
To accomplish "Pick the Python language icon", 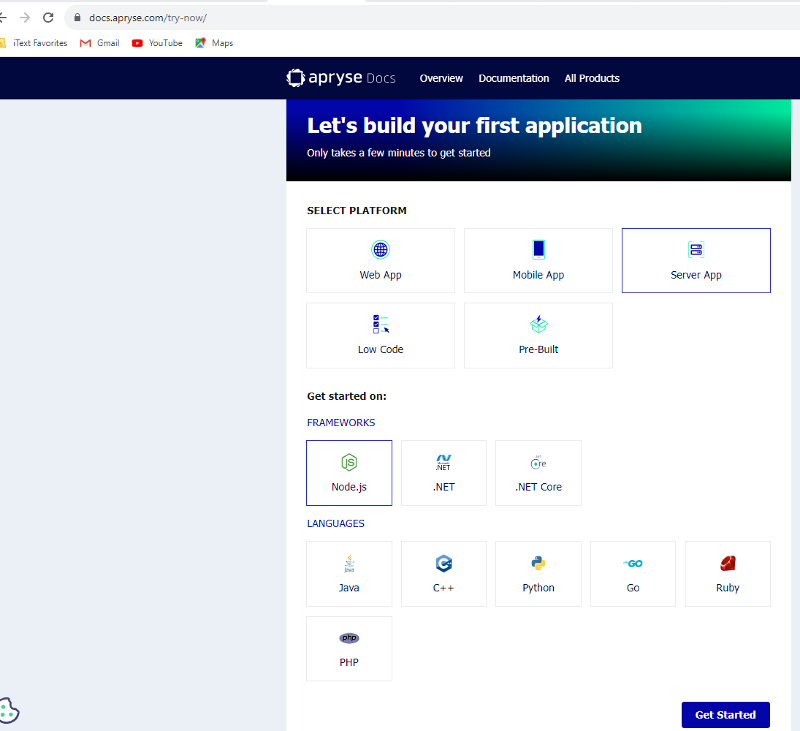I will click(538, 563).
